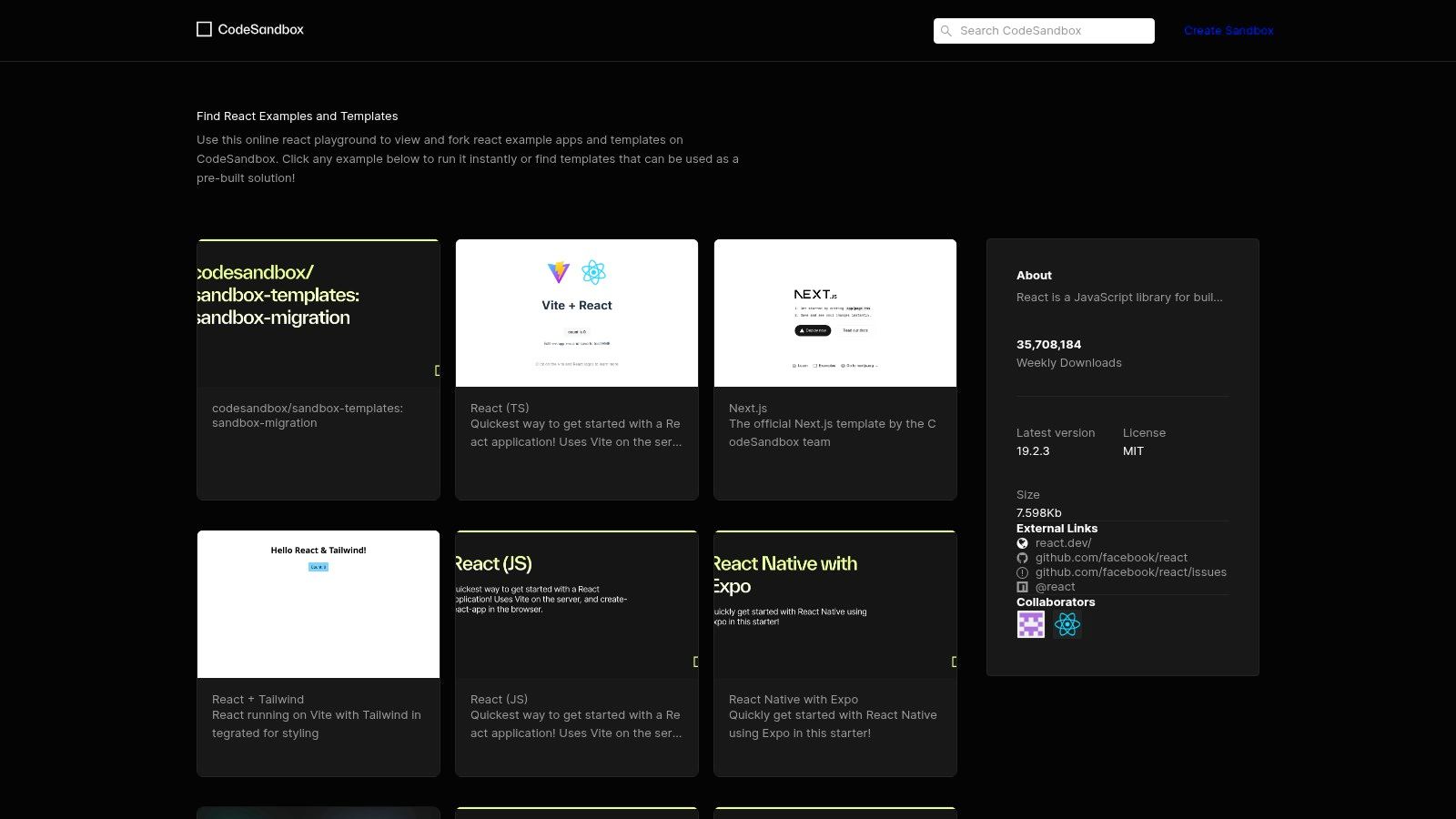Click the issues alert icon under External Links
The image size is (1456, 819).
coord(1022,572)
